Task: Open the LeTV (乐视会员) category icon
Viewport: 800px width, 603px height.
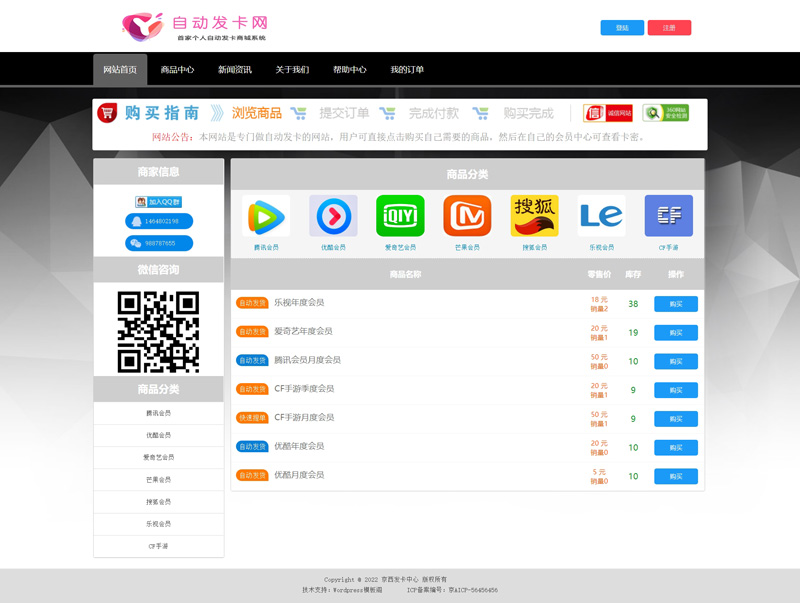Action: pyautogui.click(x=601, y=215)
